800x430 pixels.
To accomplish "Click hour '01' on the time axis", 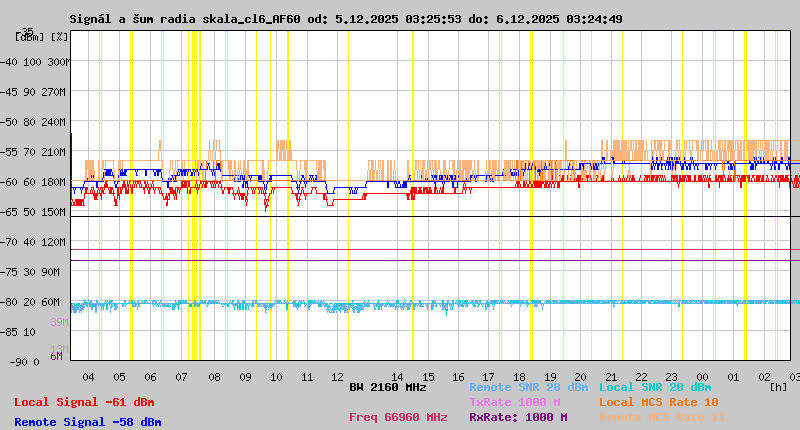I will pyautogui.click(x=733, y=377).
